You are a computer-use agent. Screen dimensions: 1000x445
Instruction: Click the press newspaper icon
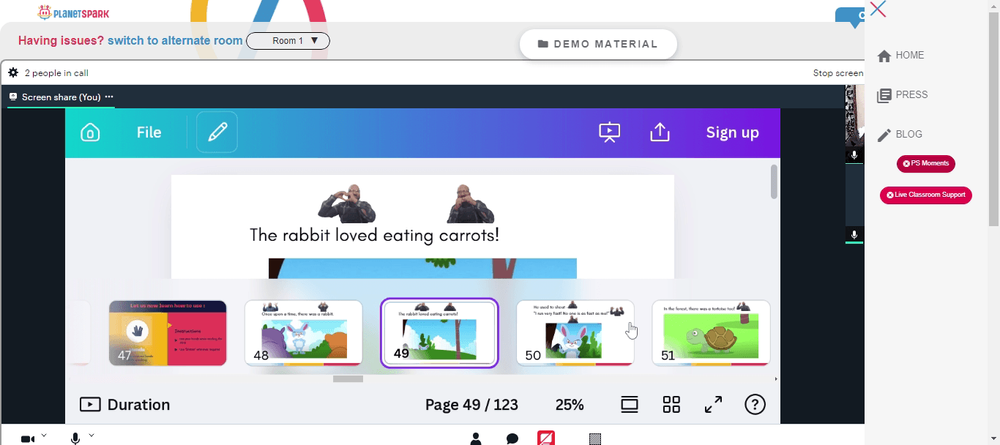click(x=884, y=96)
